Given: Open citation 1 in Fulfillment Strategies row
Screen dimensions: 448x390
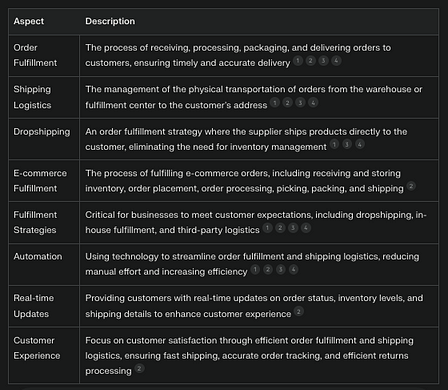Looking at the screenshot, I should (267, 228).
